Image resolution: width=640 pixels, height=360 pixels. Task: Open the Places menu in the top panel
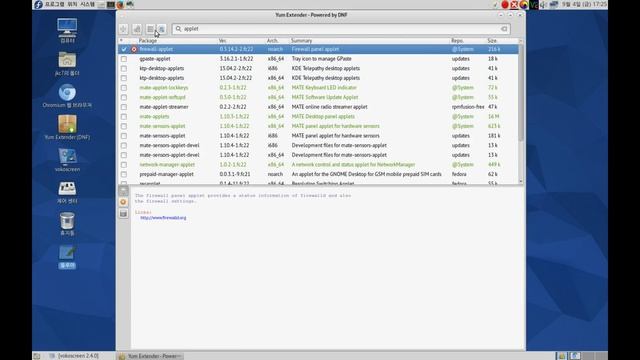pyautogui.click(x=72, y=4)
